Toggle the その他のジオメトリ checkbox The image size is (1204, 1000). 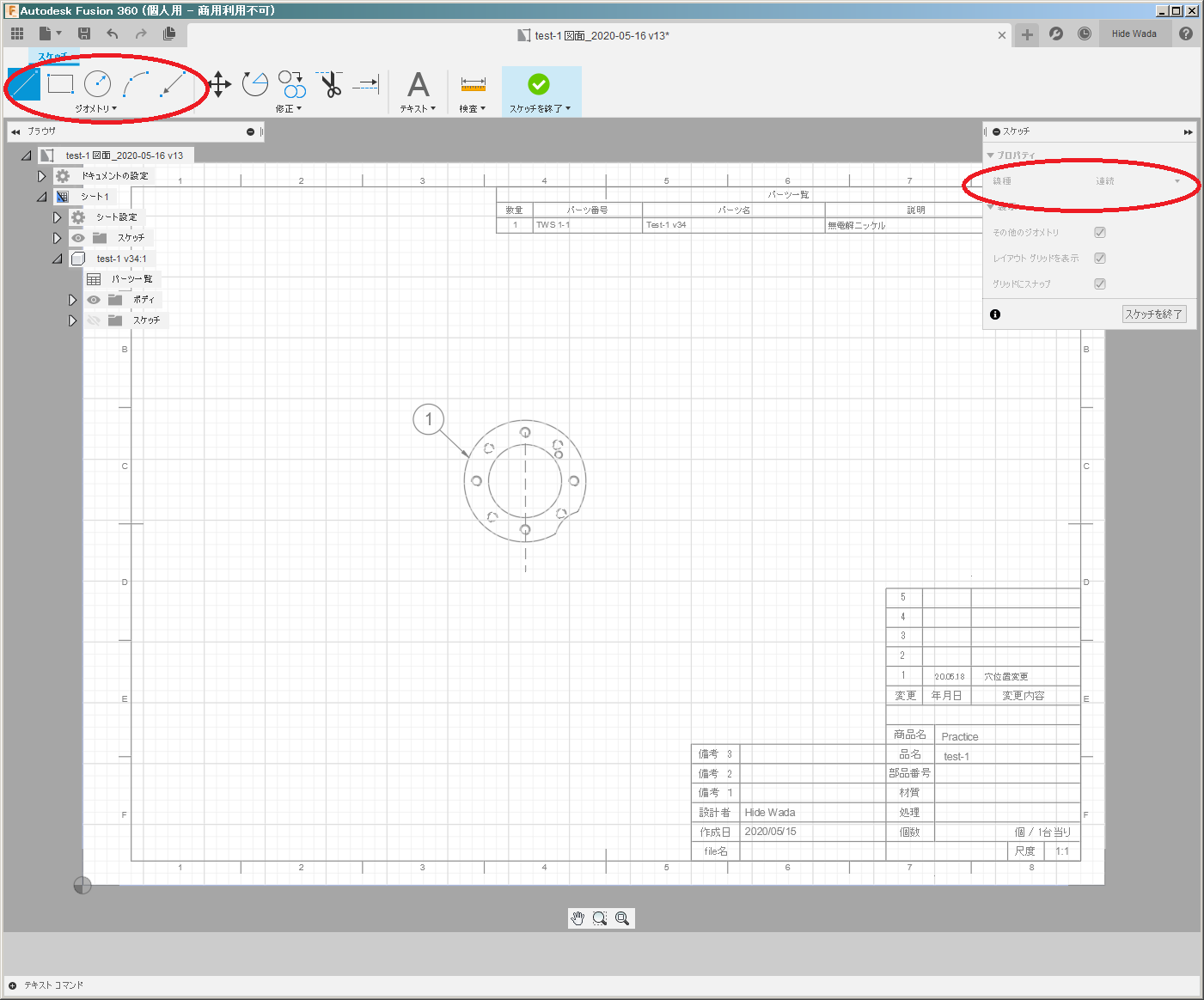point(1100,232)
